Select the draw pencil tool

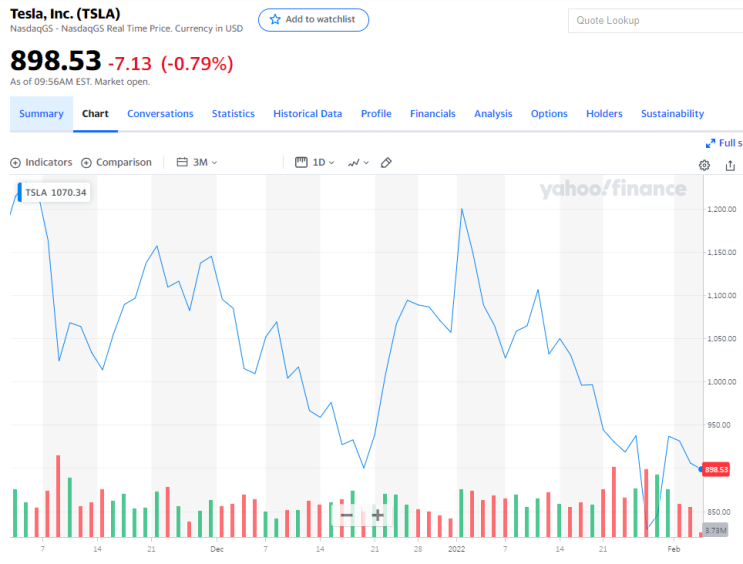(x=386, y=163)
